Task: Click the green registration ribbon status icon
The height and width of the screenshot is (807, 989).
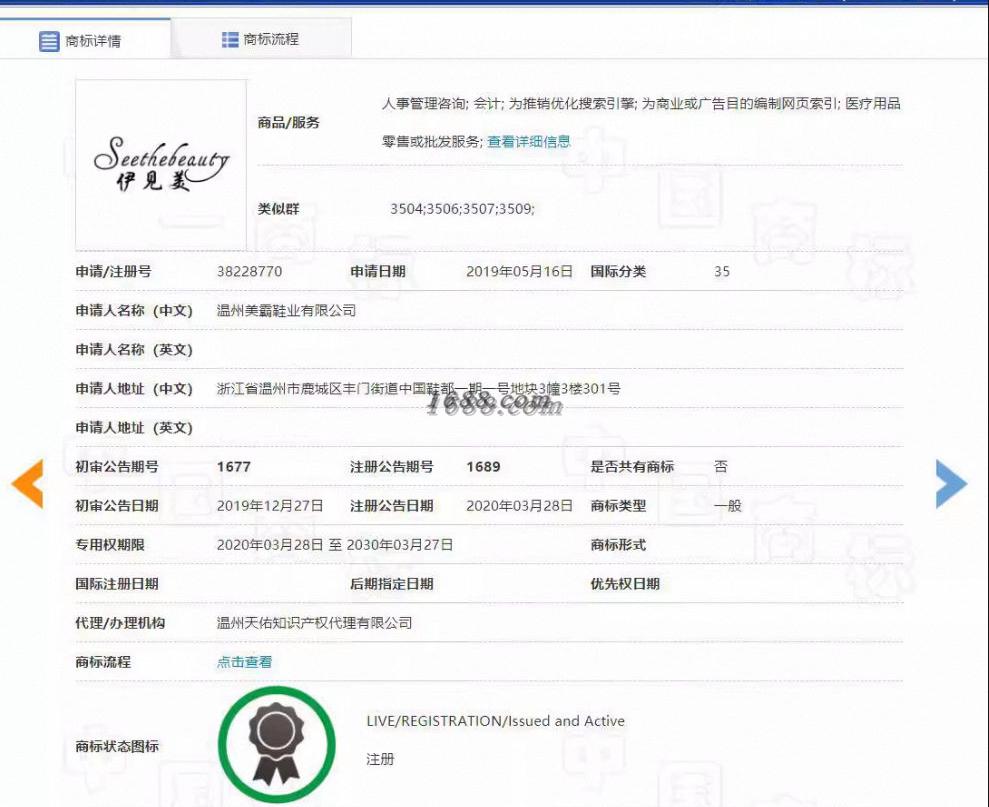Action: pyautogui.click(x=277, y=745)
